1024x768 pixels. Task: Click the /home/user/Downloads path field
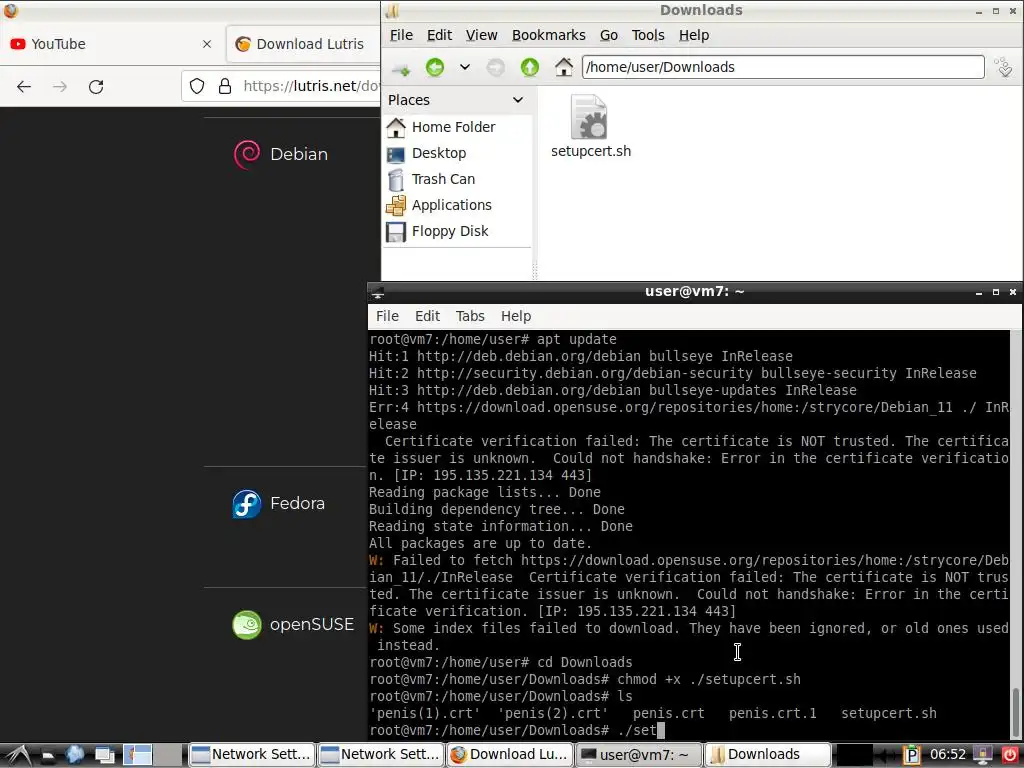(783, 67)
